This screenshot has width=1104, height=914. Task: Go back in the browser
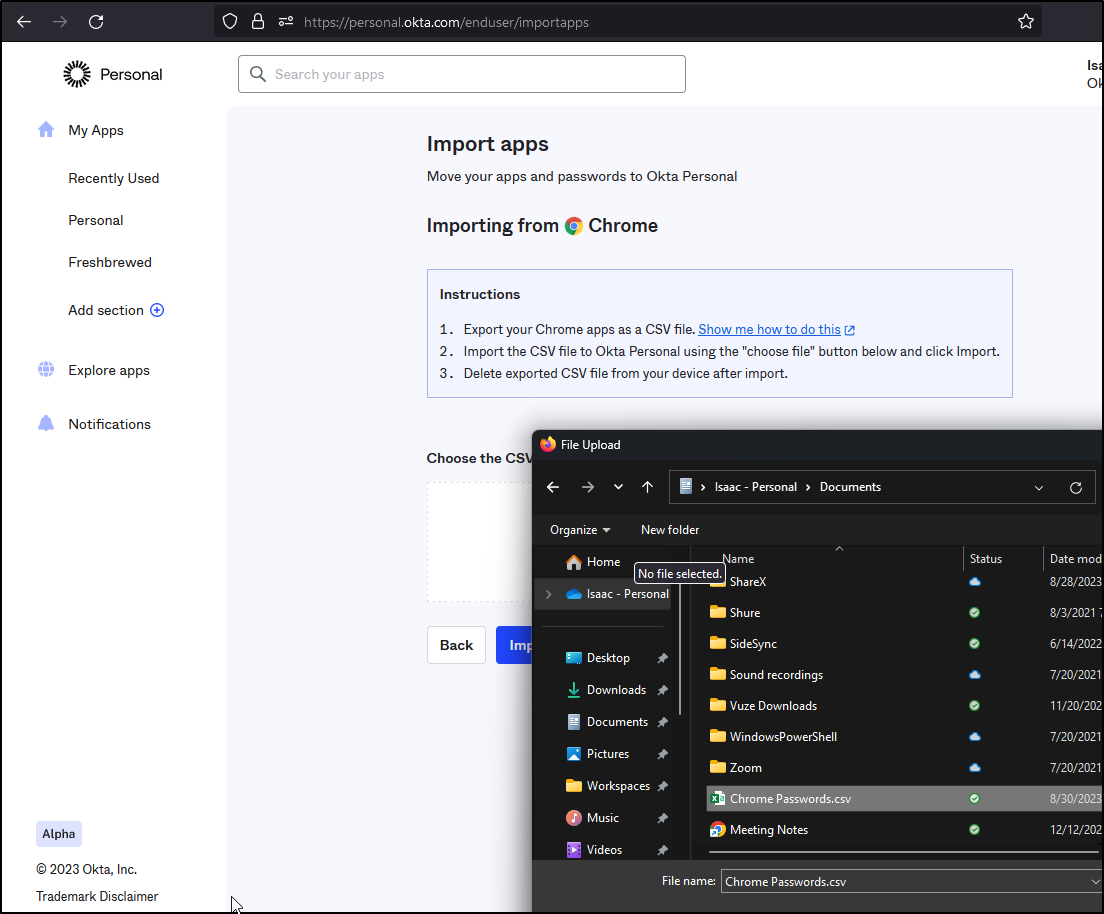pos(24,22)
